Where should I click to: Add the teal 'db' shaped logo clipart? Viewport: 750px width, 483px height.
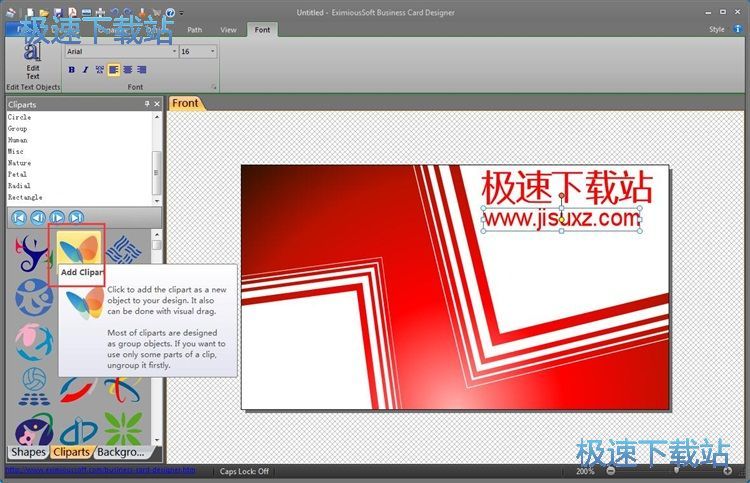point(79,430)
